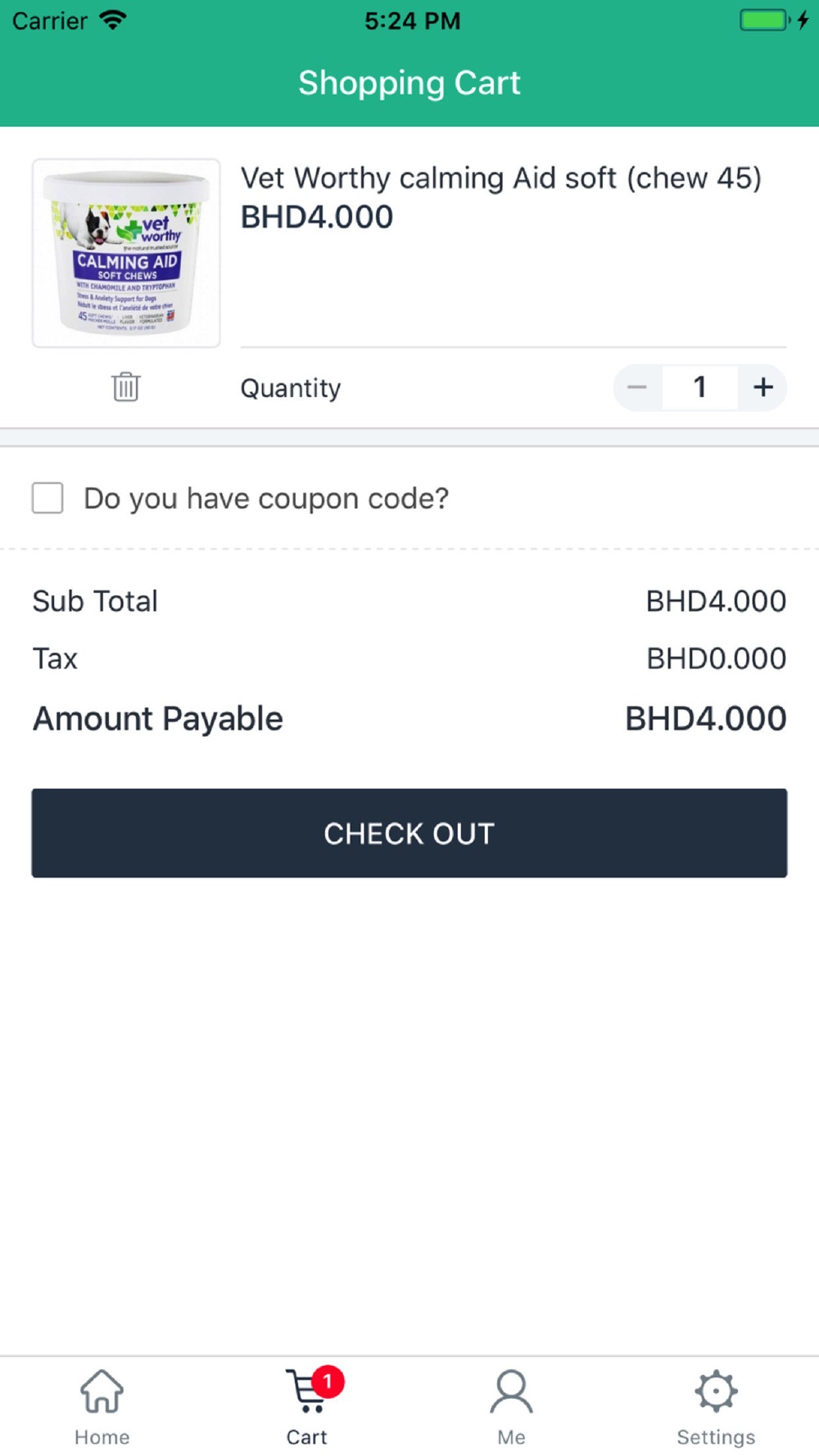Tick the coupon code checkbox
The height and width of the screenshot is (1456, 819).
tap(48, 498)
